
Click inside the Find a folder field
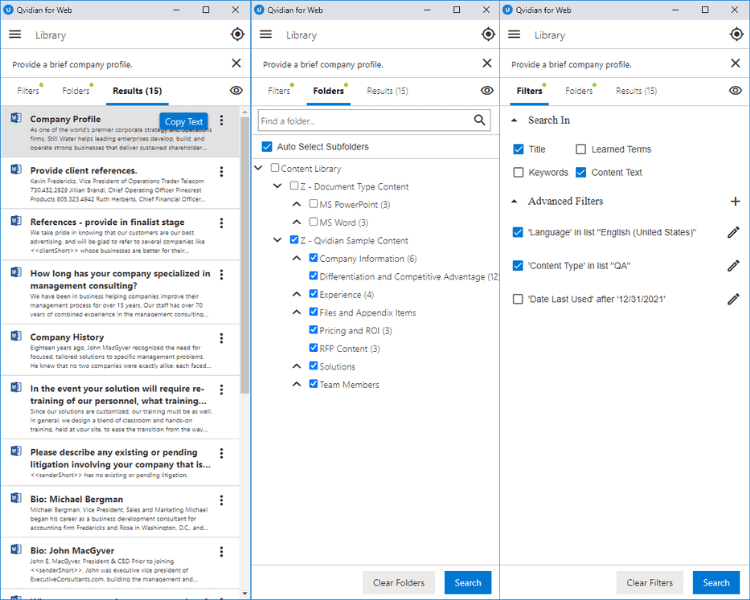tap(363, 121)
